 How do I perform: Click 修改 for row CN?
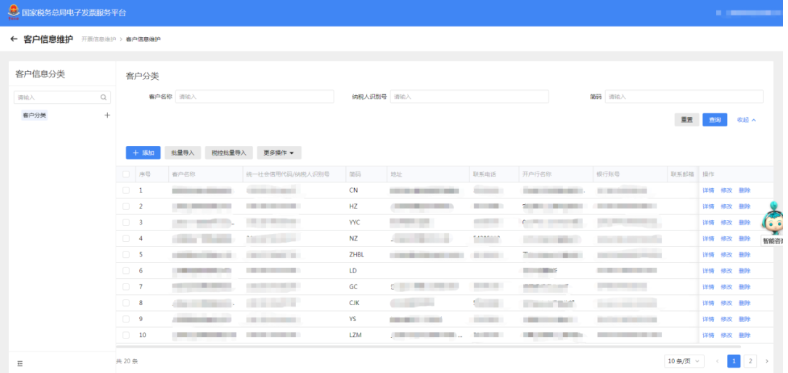[x=726, y=191]
